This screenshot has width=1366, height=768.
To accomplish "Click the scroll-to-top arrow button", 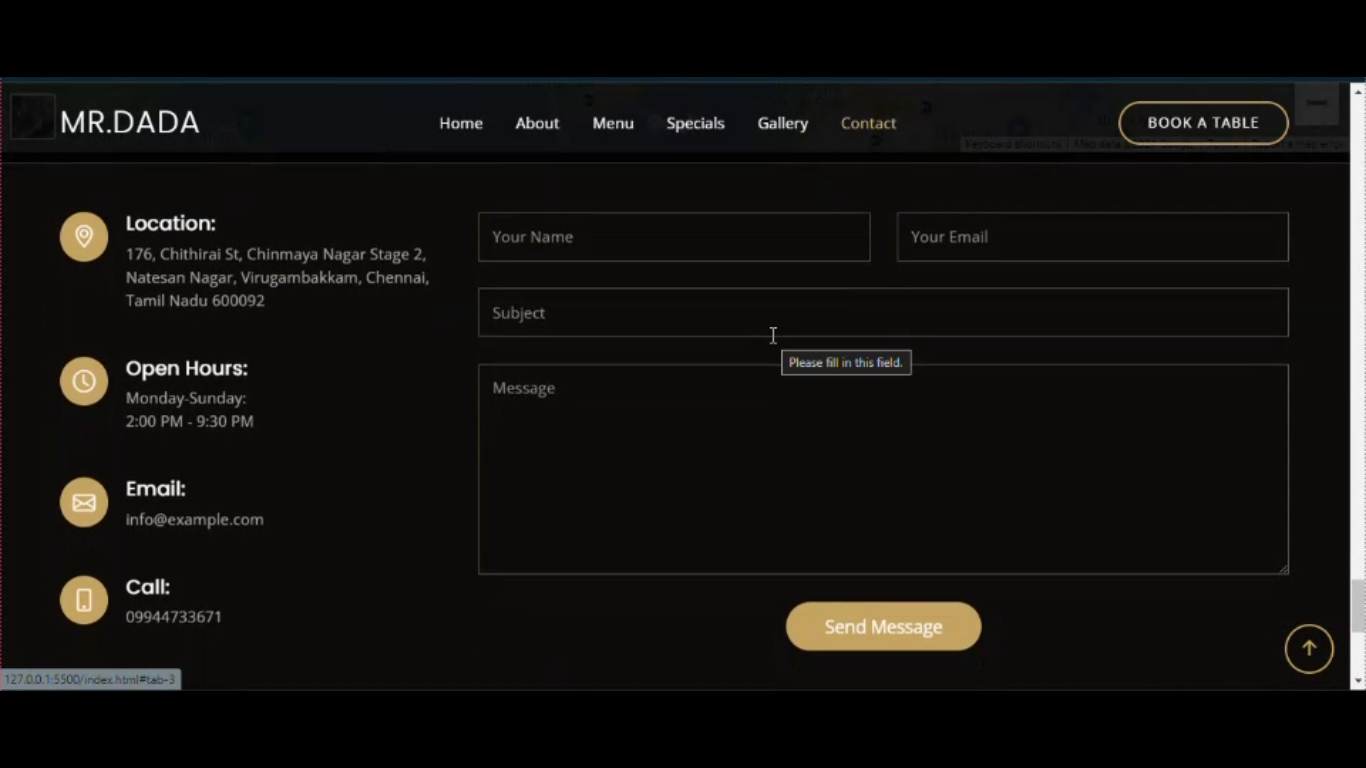I will (x=1309, y=649).
